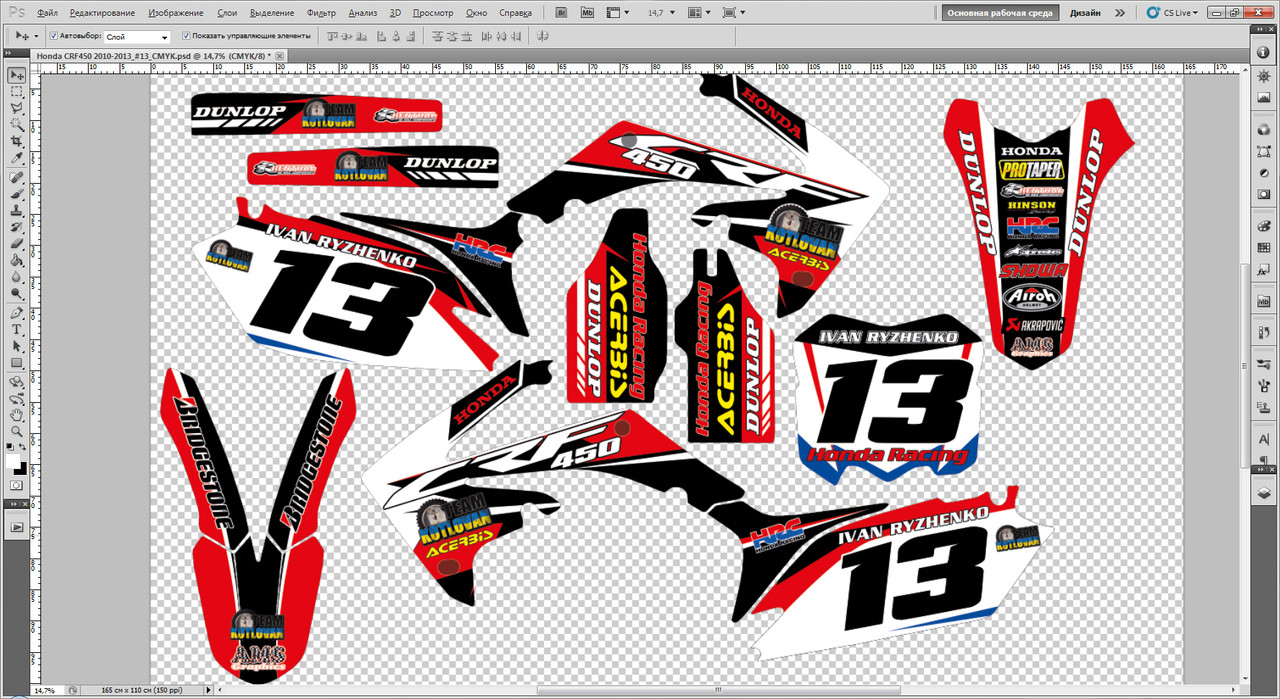1280x699 pixels.
Task: Open the Character panel A icon
Action: pos(1264,439)
